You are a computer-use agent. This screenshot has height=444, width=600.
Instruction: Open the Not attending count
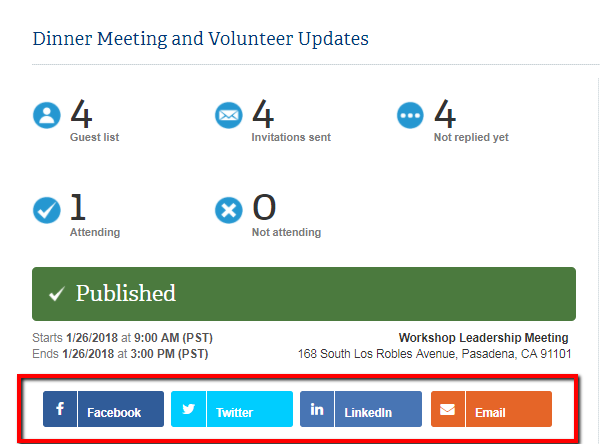click(264, 207)
